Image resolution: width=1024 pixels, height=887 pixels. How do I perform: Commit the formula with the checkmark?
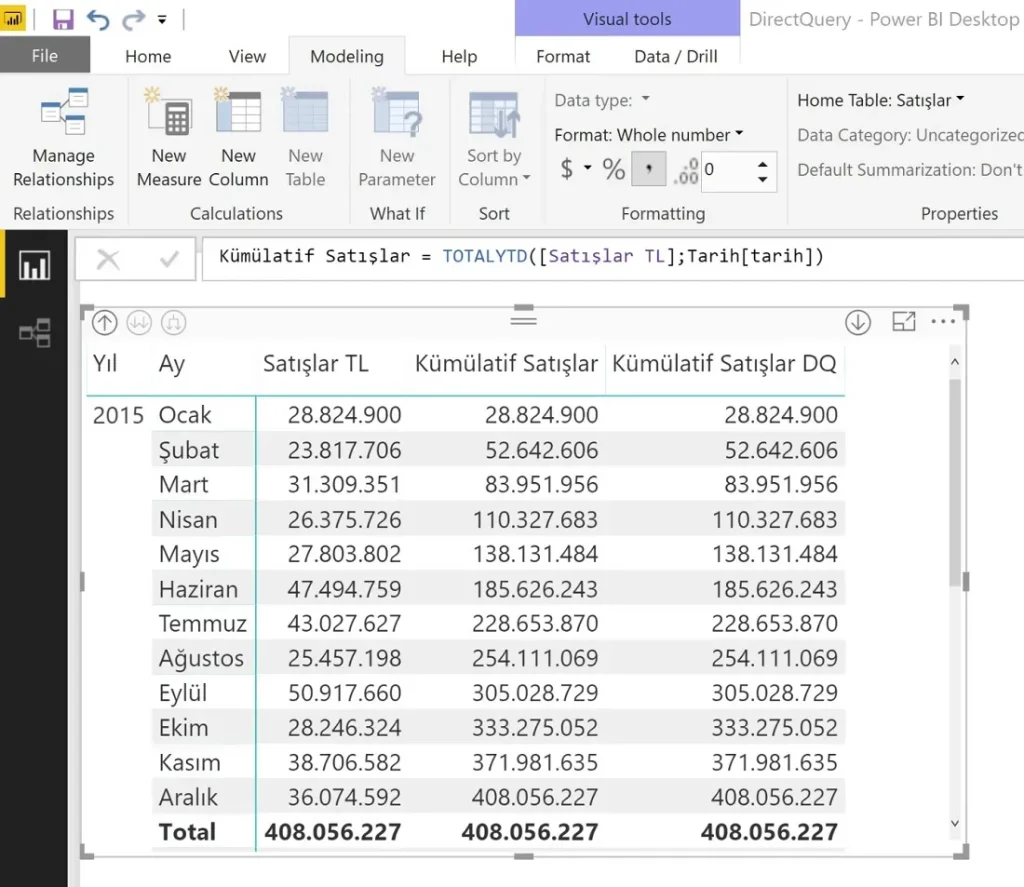(169, 260)
